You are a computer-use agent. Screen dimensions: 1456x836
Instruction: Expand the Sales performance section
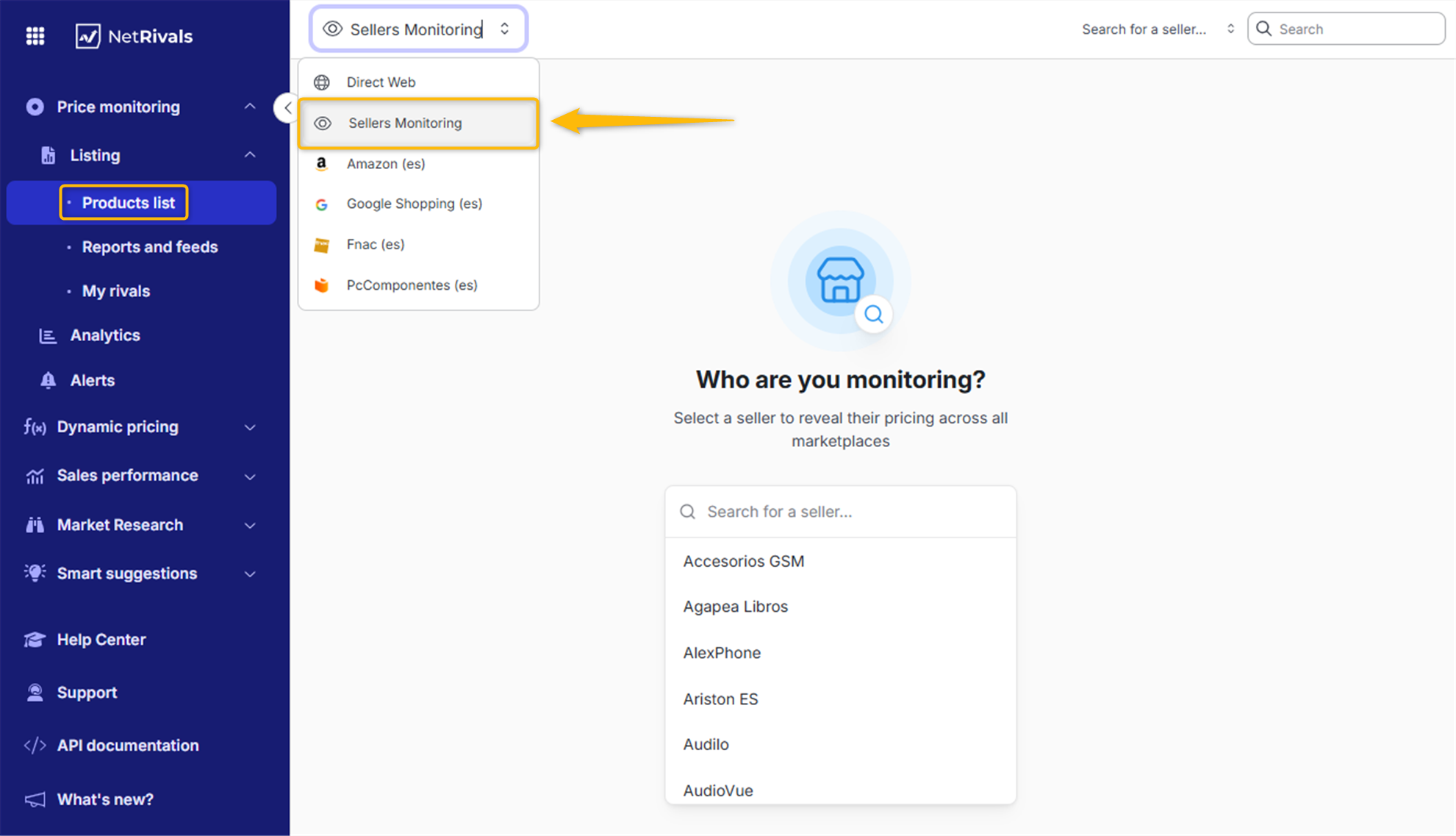(250, 476)
